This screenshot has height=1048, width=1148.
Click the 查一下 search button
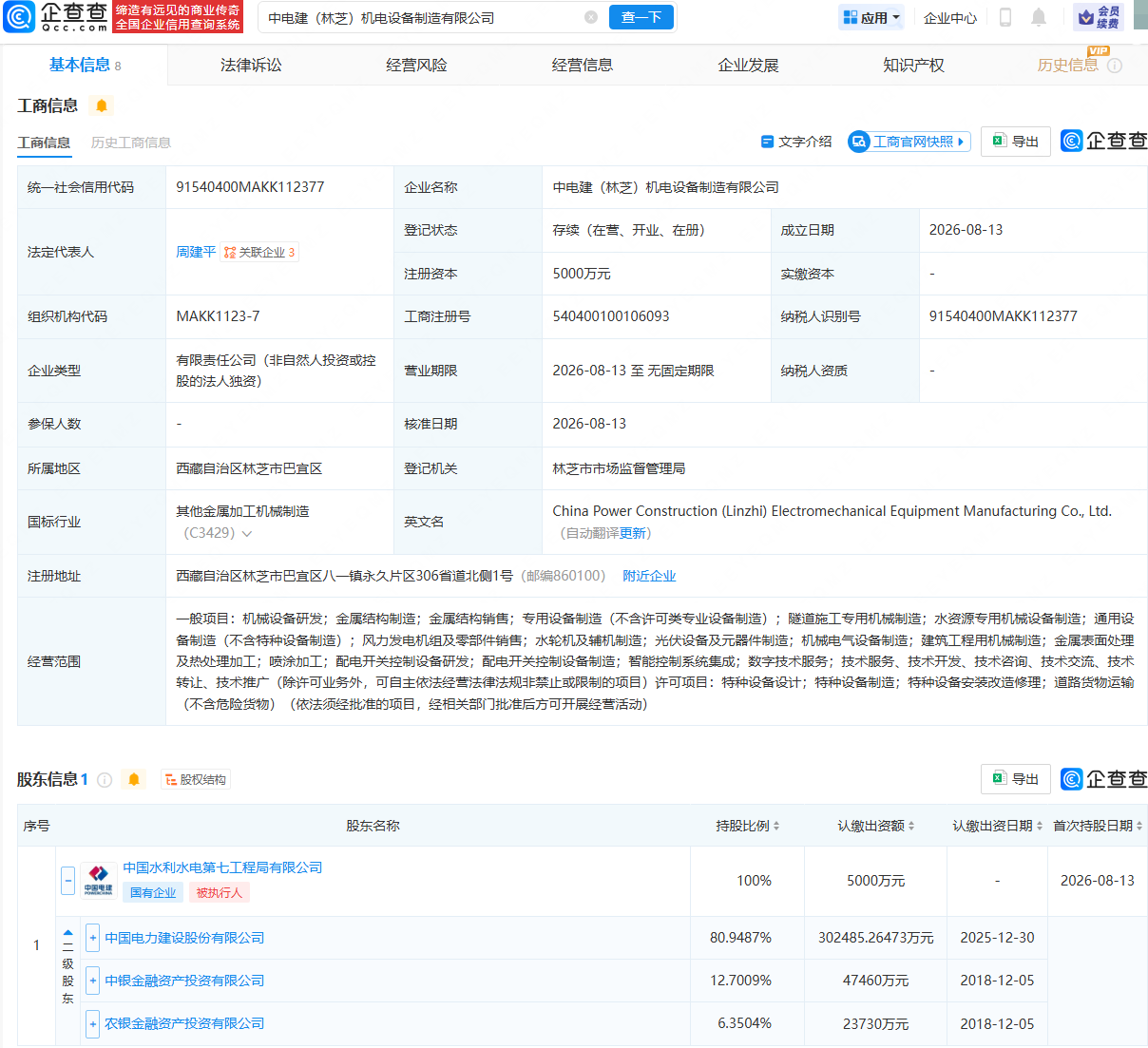coord(641,17)
